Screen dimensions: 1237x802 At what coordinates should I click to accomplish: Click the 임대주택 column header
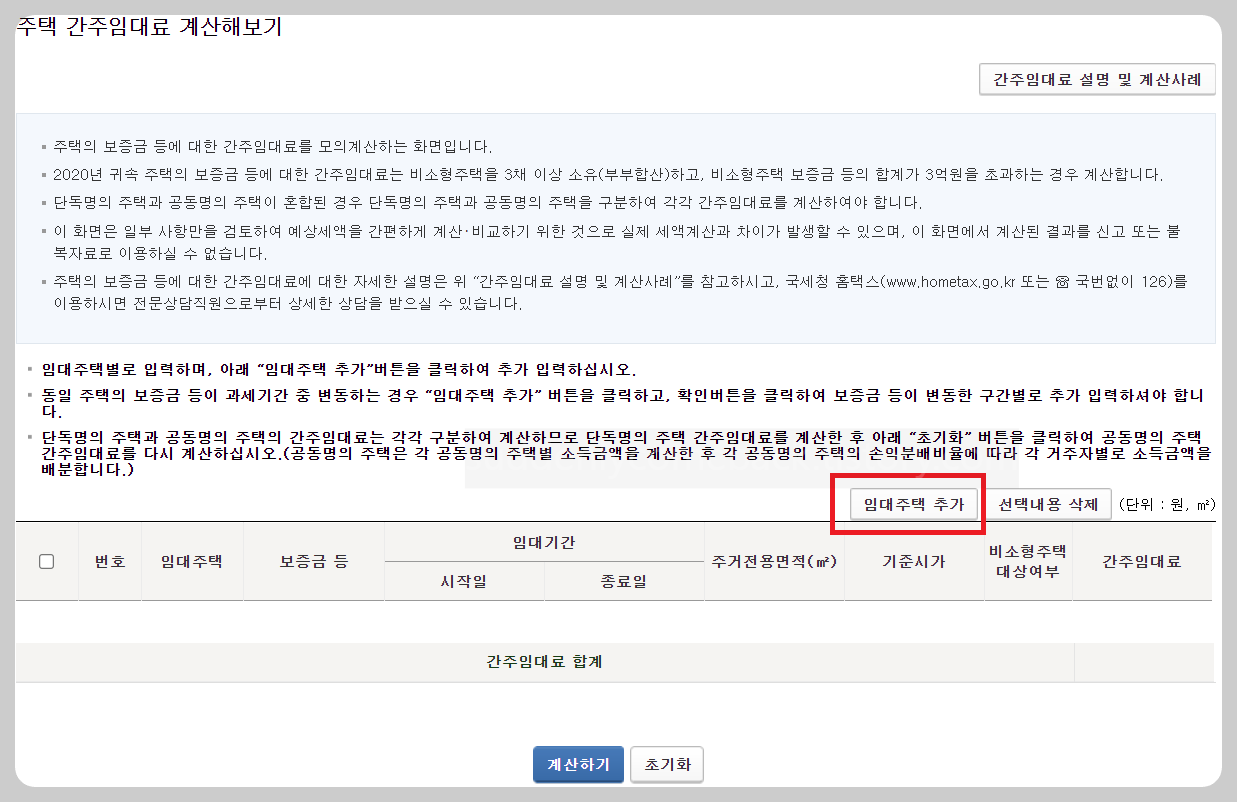pyautogui.click(x=192, y=561)
